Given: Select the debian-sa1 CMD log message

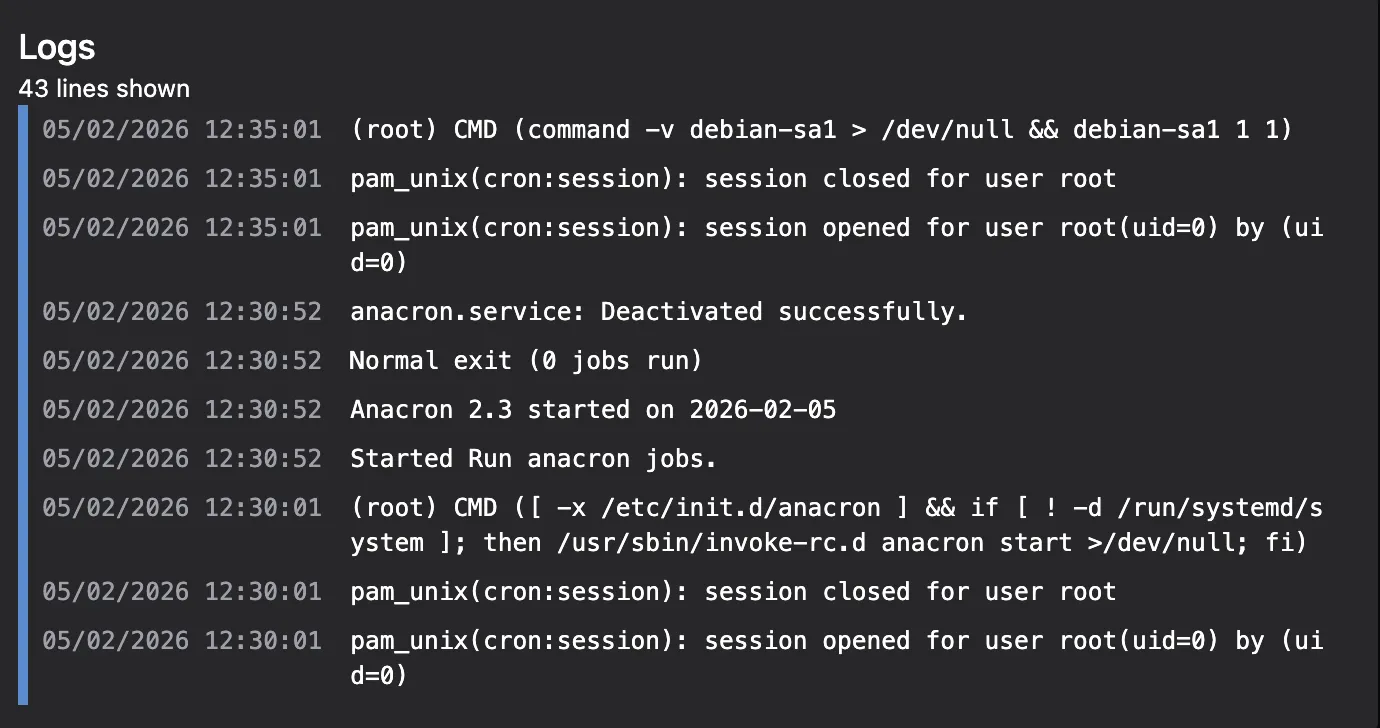Looking at the screenshot, I should point(820,129).
